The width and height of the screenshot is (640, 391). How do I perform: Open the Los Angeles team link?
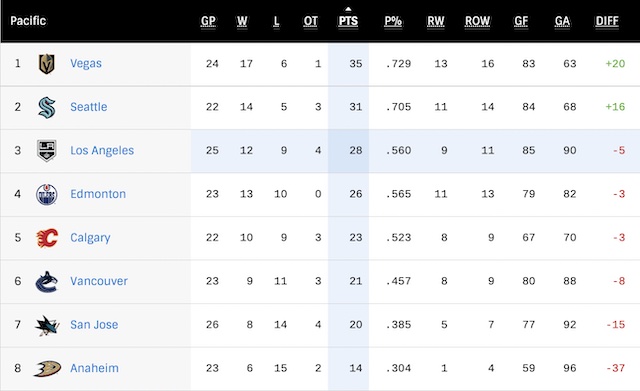click(102, 151)
